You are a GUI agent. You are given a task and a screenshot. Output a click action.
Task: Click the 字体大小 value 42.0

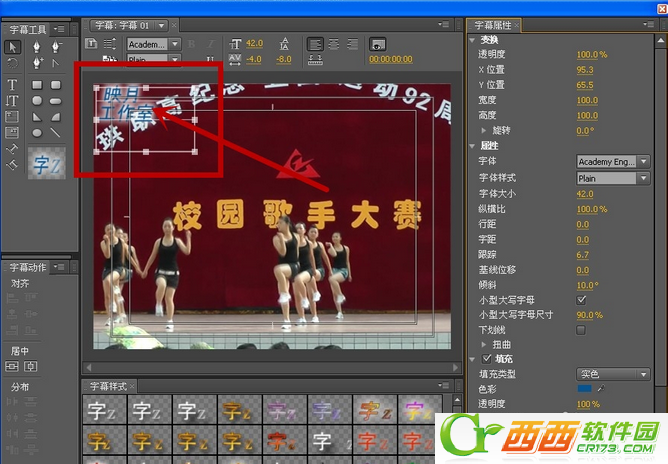[586, 193]
